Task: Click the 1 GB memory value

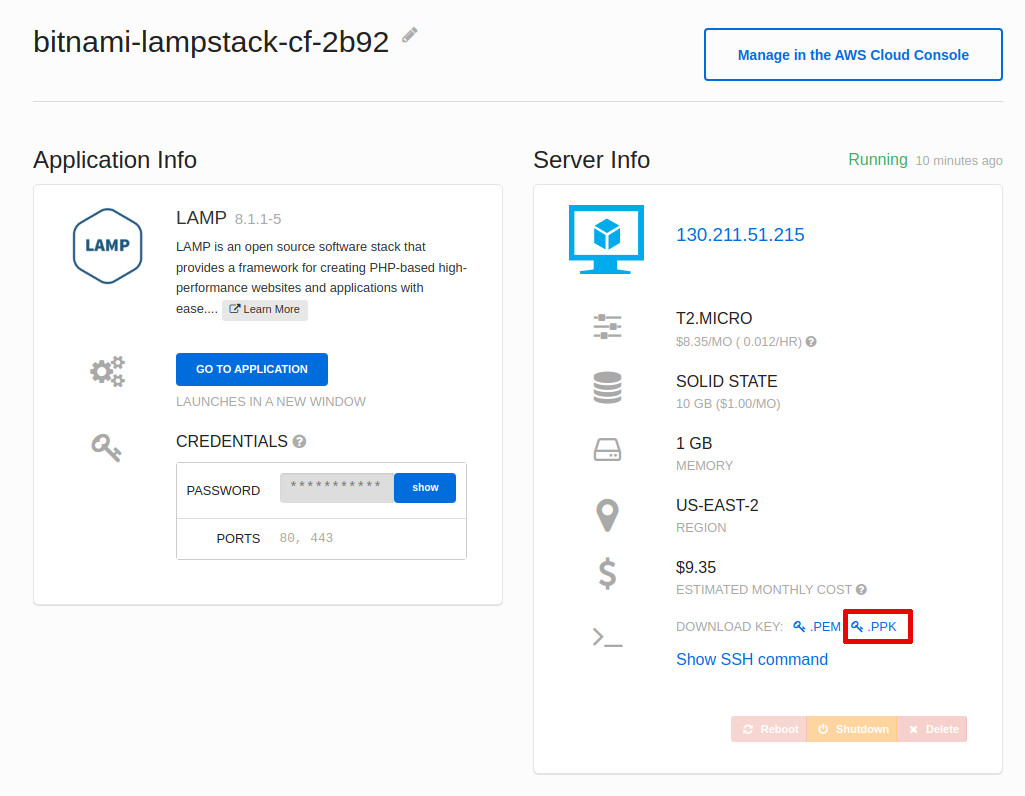Action: tap(694, 443)
